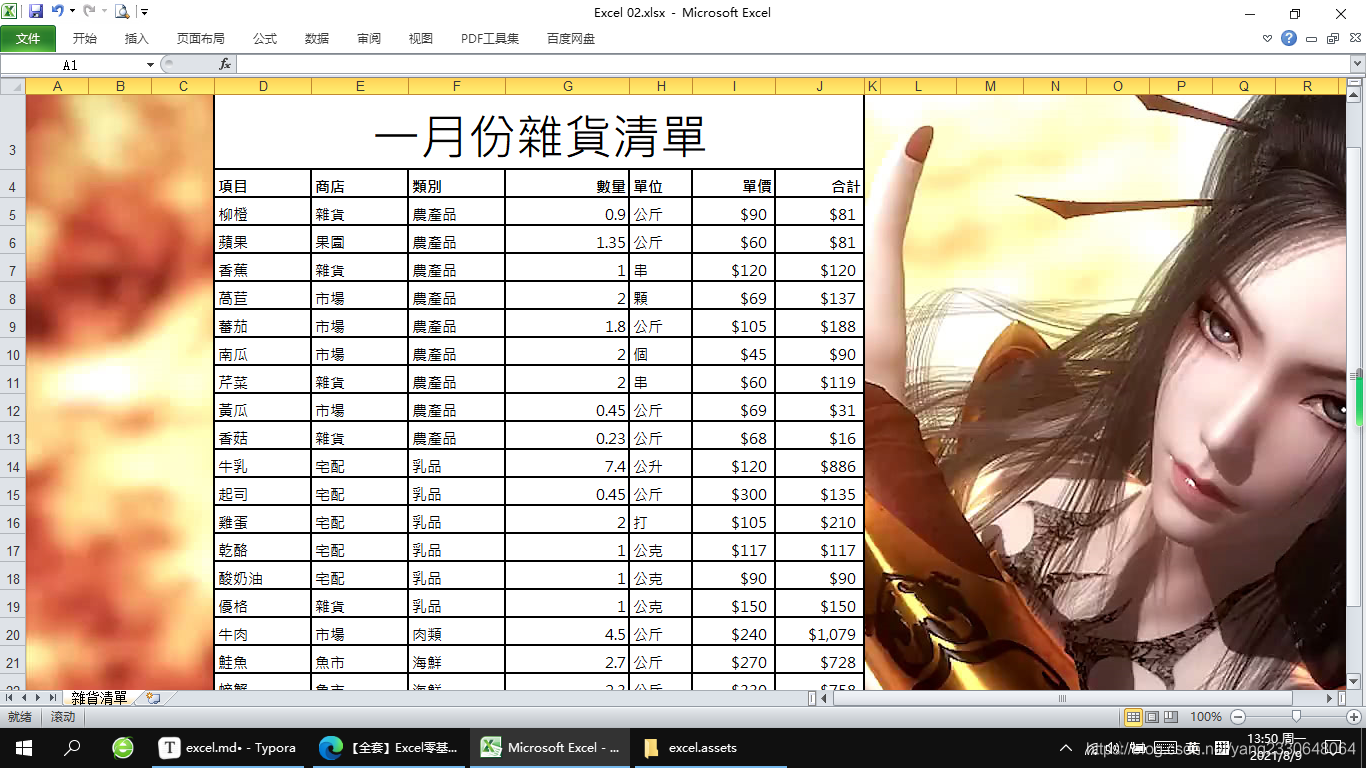Open the PDF工具集 ribbon tab
This screenshot has height=768, width=1366.
click(490, 39)
